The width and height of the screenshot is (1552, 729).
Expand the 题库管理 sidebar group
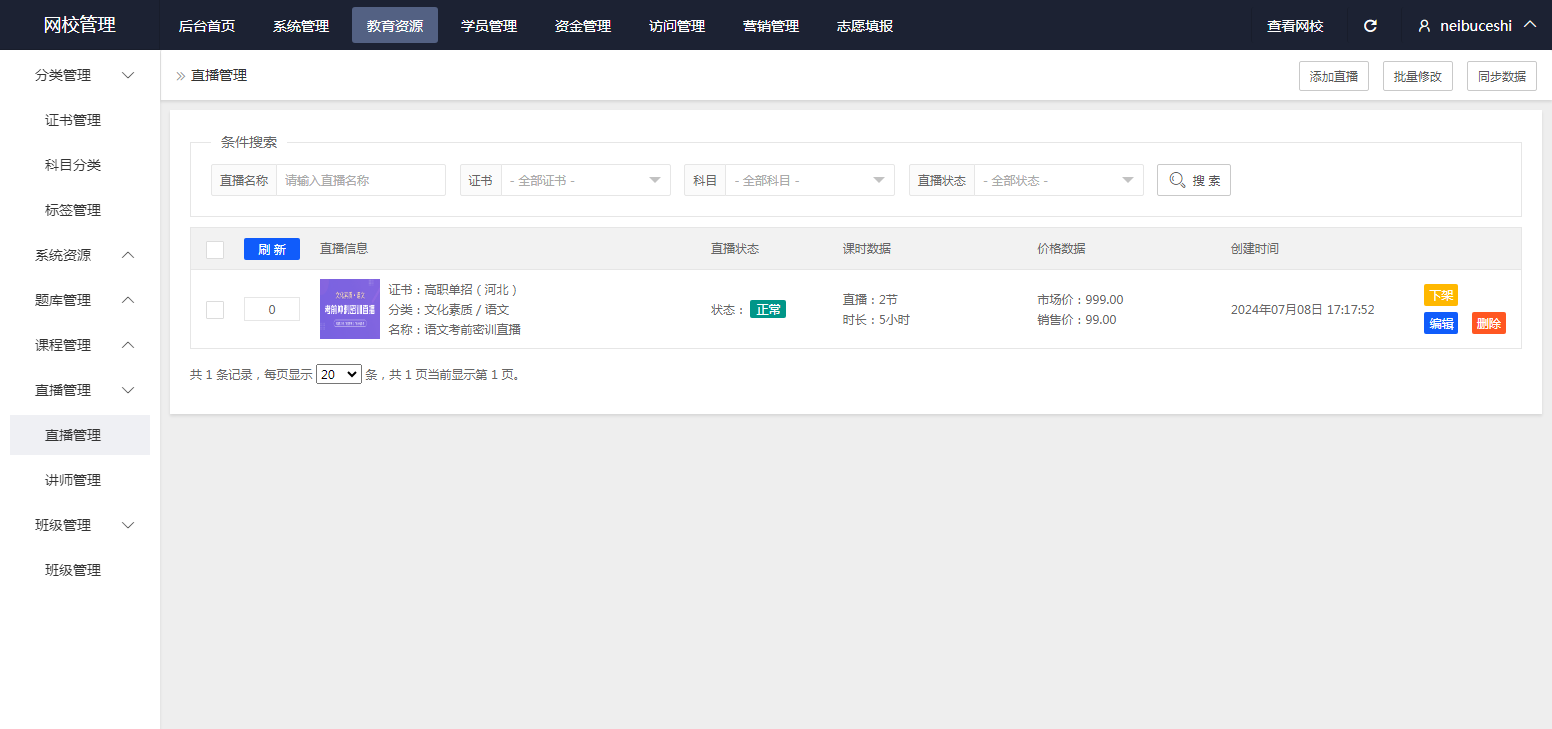coord(128,300)
